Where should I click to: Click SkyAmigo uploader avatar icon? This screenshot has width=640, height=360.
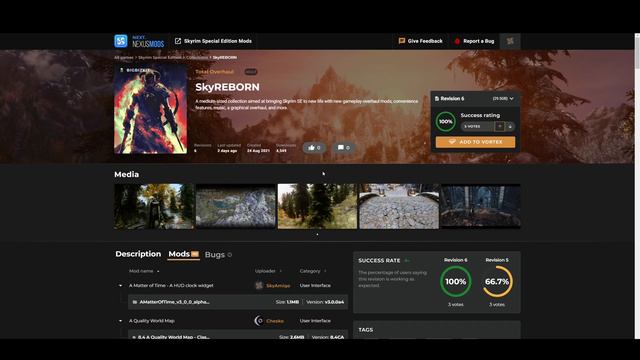(x=259, y=286)
